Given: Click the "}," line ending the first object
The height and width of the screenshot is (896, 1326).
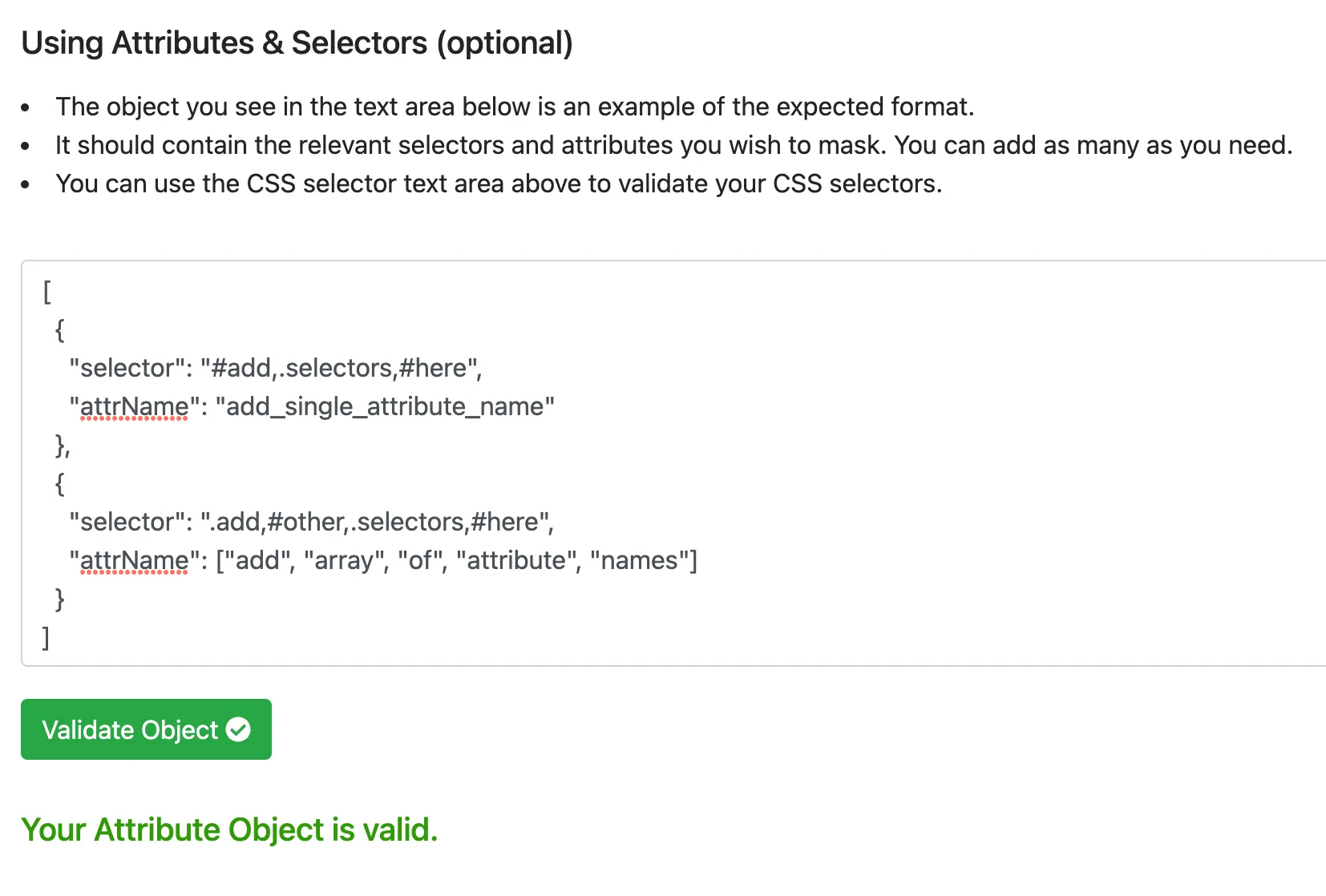Looking at the screenshot, I should click(62, 445).
